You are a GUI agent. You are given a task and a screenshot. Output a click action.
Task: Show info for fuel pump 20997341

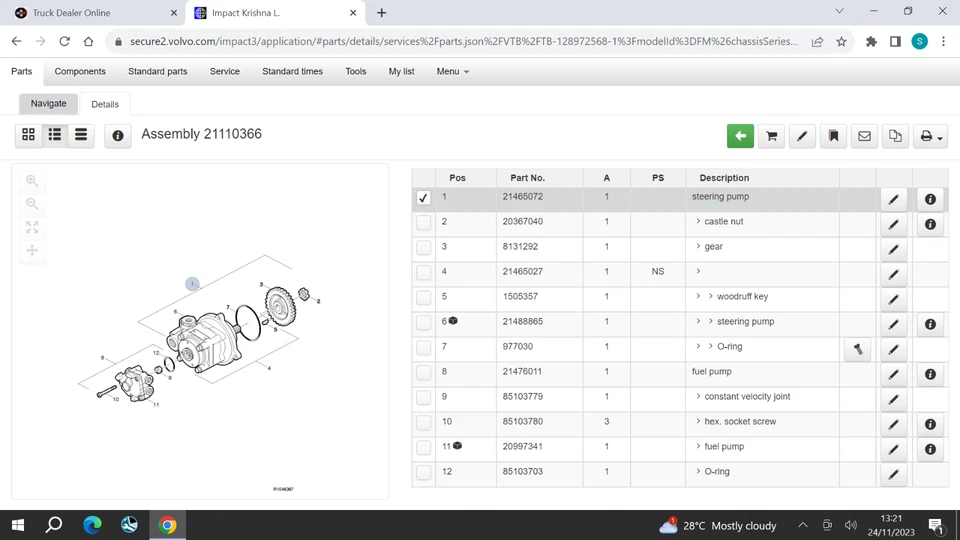tap(930, 449)
